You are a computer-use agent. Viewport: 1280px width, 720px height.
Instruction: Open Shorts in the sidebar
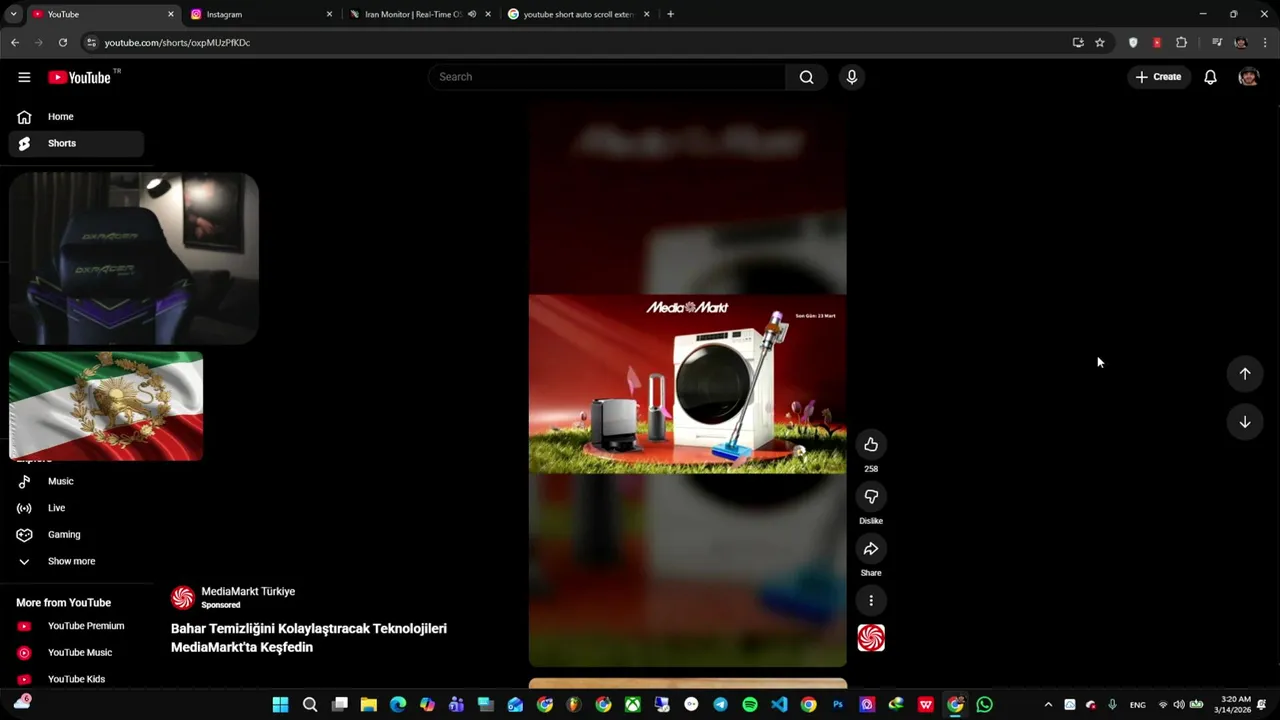pyautogui.click(x=77, y=143)
